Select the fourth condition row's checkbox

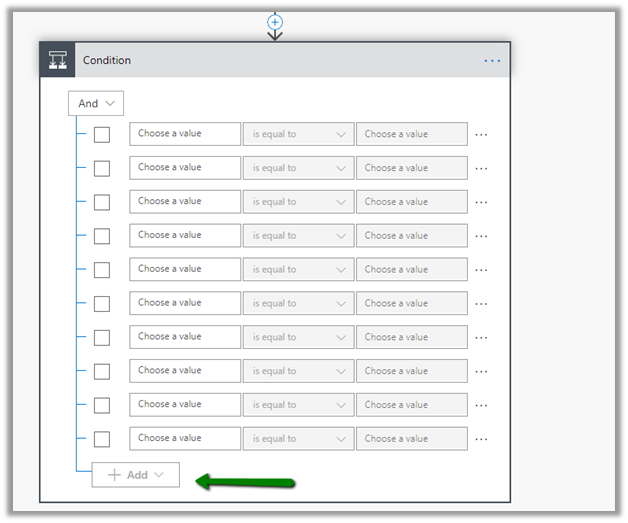click(x=102, y=236)
